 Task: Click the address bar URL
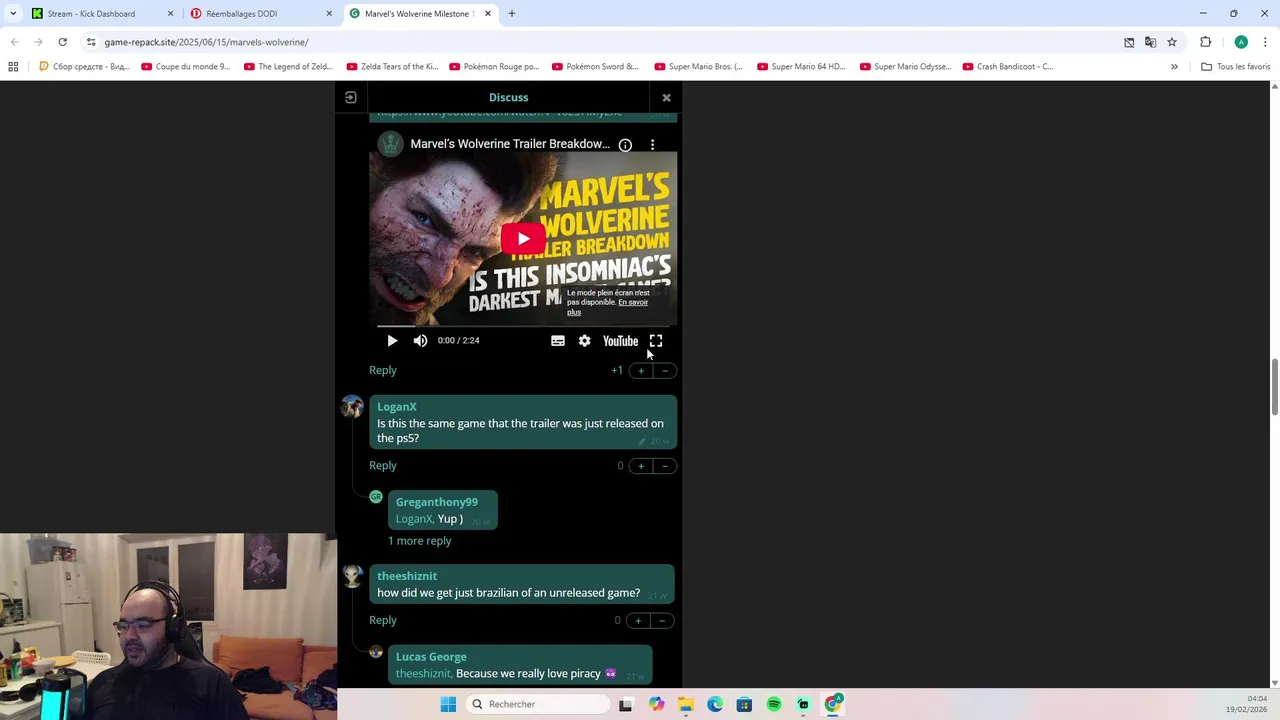tap(206, 42)
